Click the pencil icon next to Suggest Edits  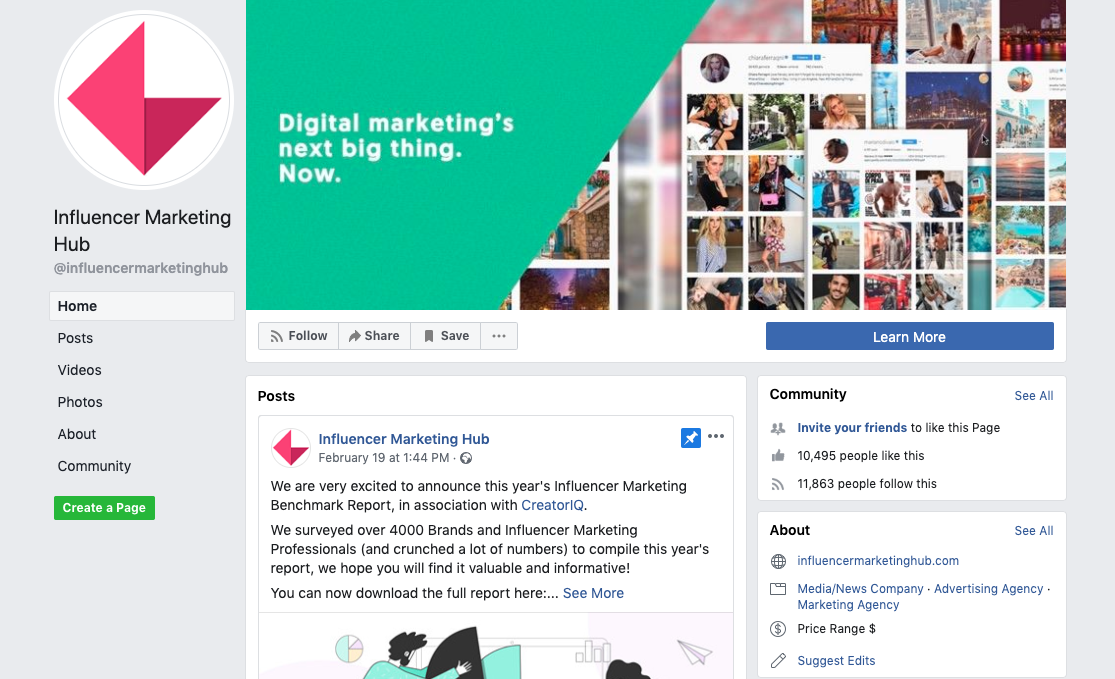coord(779,661)
